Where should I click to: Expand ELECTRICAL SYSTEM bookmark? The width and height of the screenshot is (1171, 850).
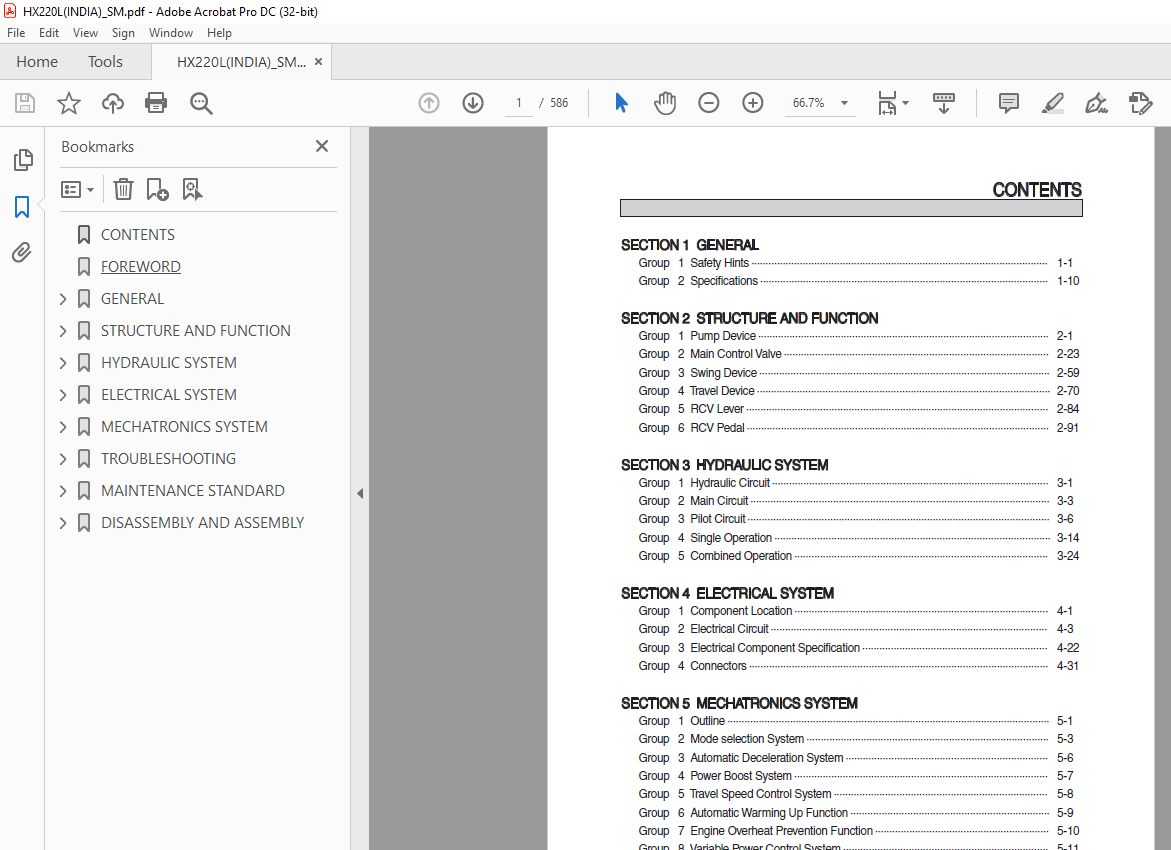[63, 395]
